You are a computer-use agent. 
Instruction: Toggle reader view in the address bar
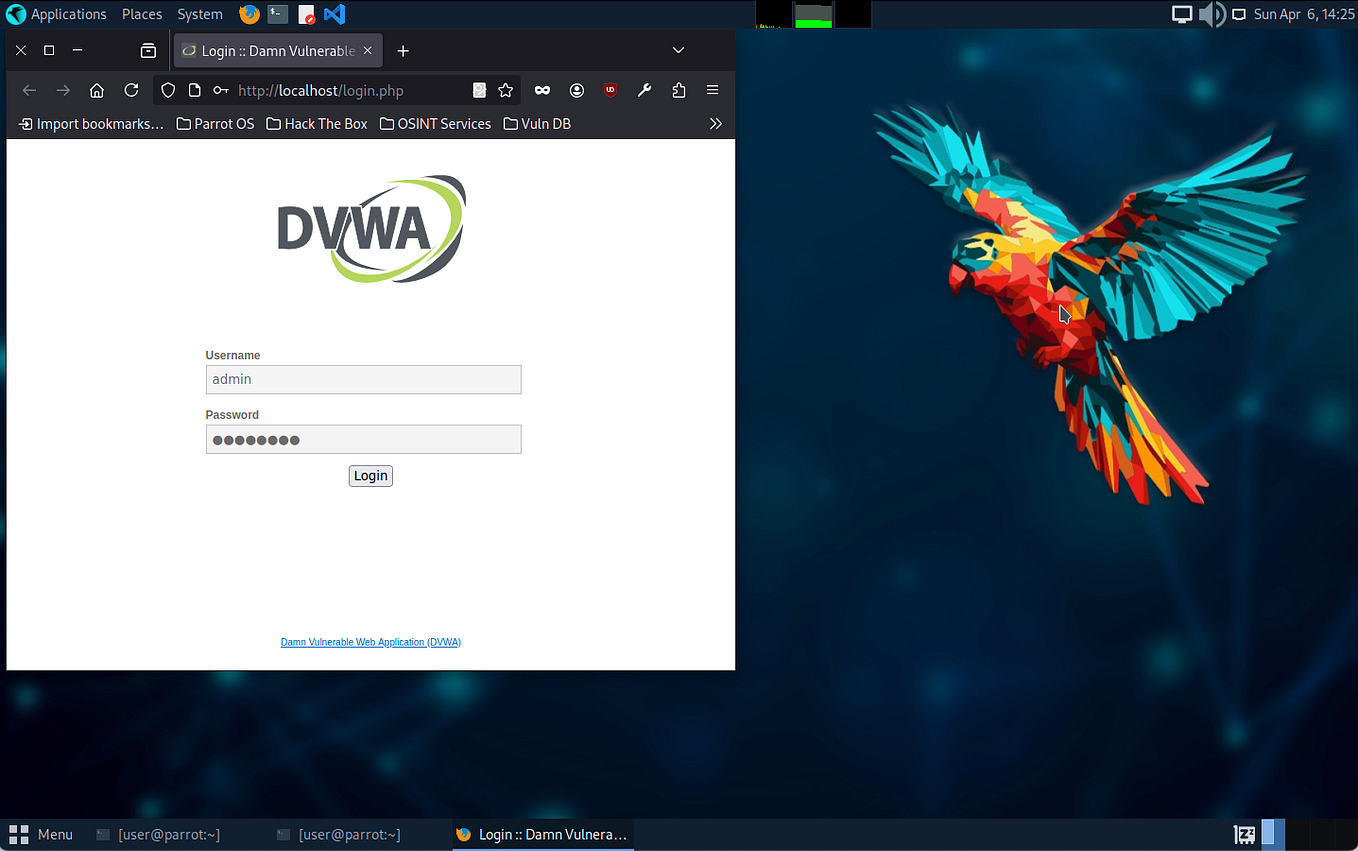coord(479,90)
